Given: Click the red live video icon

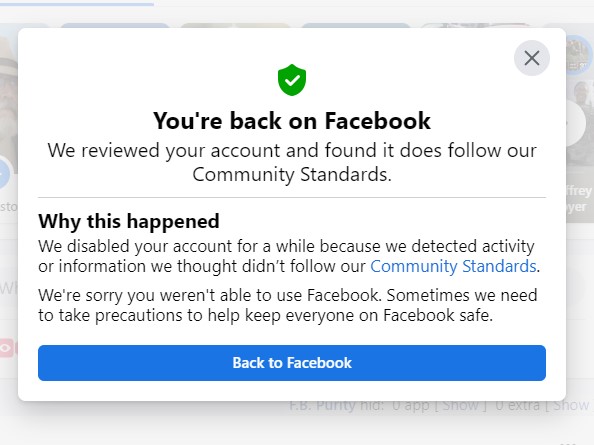Looking at the screenshot, I should coord(6,348).
